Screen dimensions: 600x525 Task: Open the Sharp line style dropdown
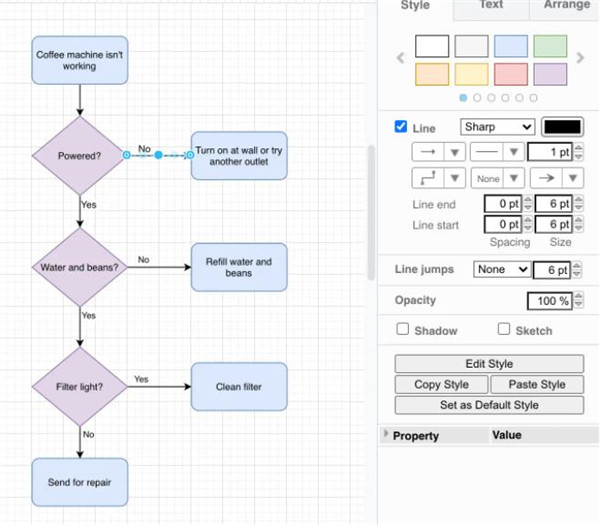pos(497,127)
